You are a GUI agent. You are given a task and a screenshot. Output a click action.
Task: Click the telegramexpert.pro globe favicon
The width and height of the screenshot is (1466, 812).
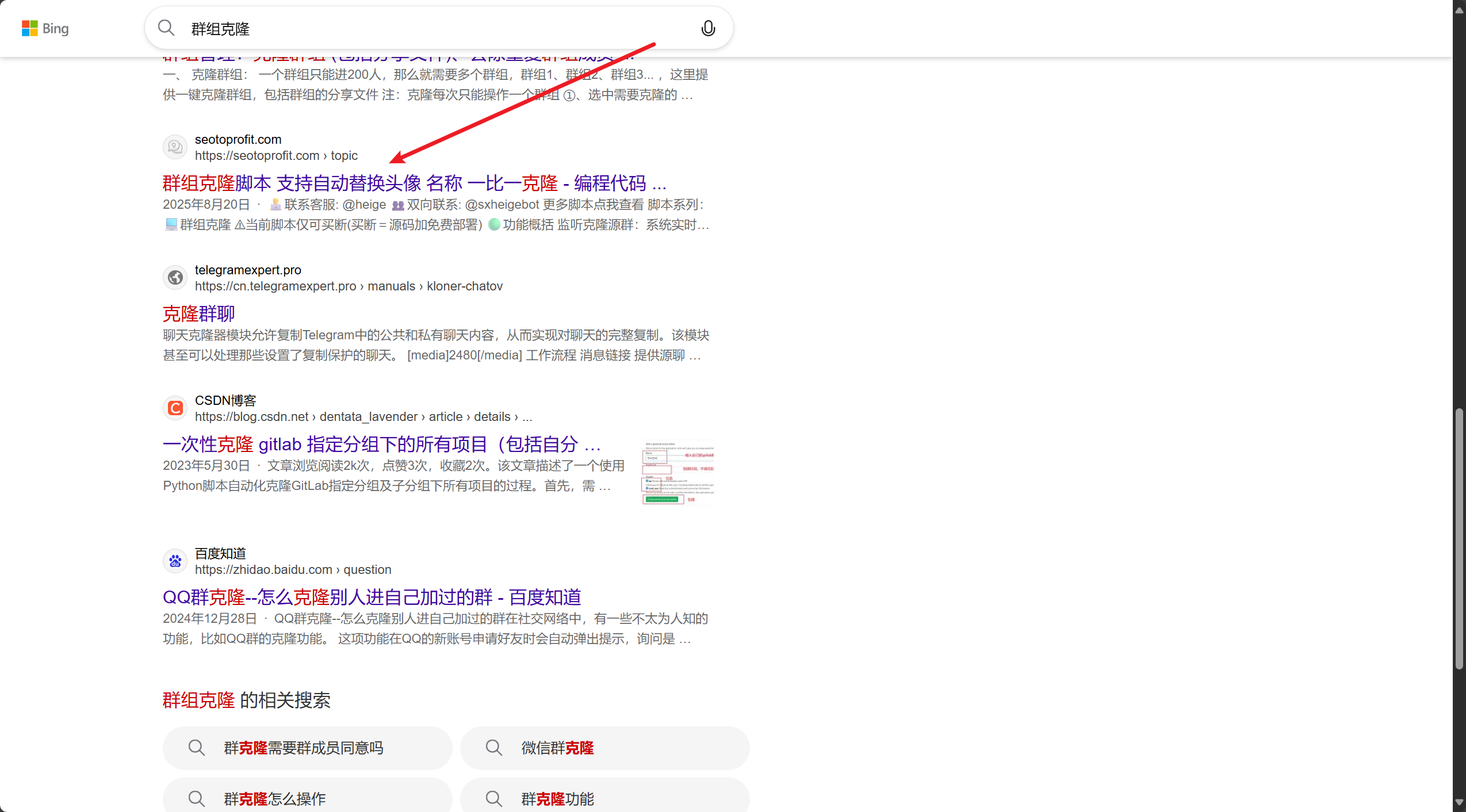(x=175, y=278)
